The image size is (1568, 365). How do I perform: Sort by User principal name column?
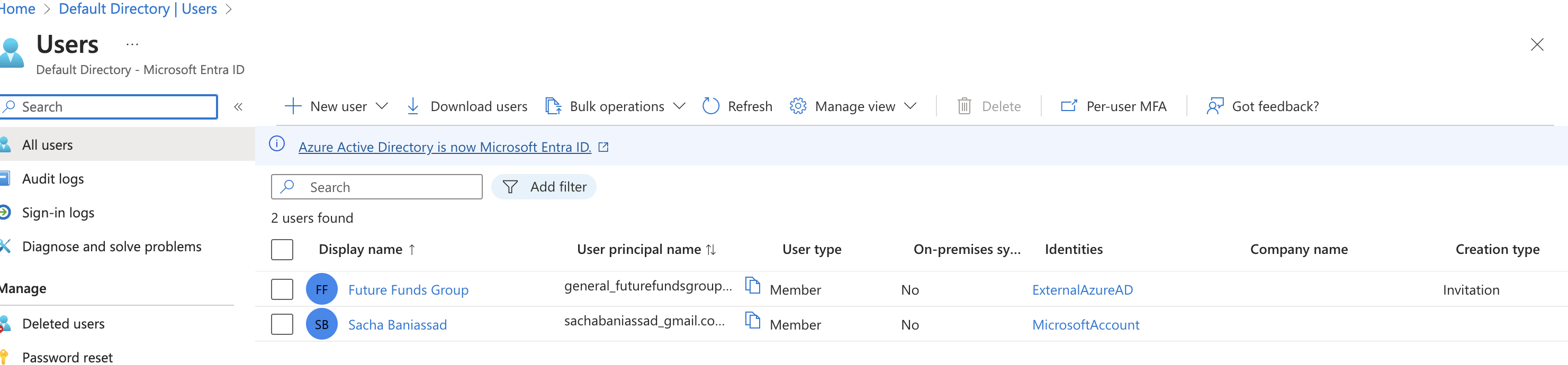646,250
